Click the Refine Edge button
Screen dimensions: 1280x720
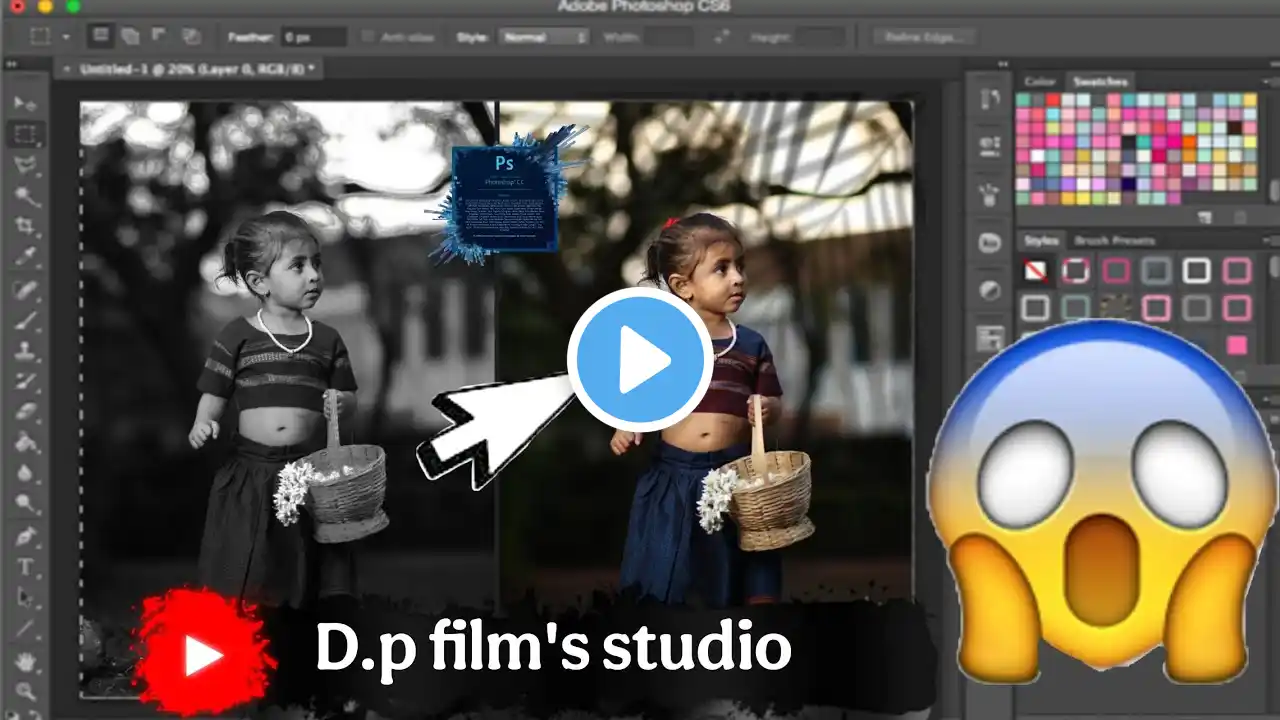pyautogui.click(x=925, y=37)
